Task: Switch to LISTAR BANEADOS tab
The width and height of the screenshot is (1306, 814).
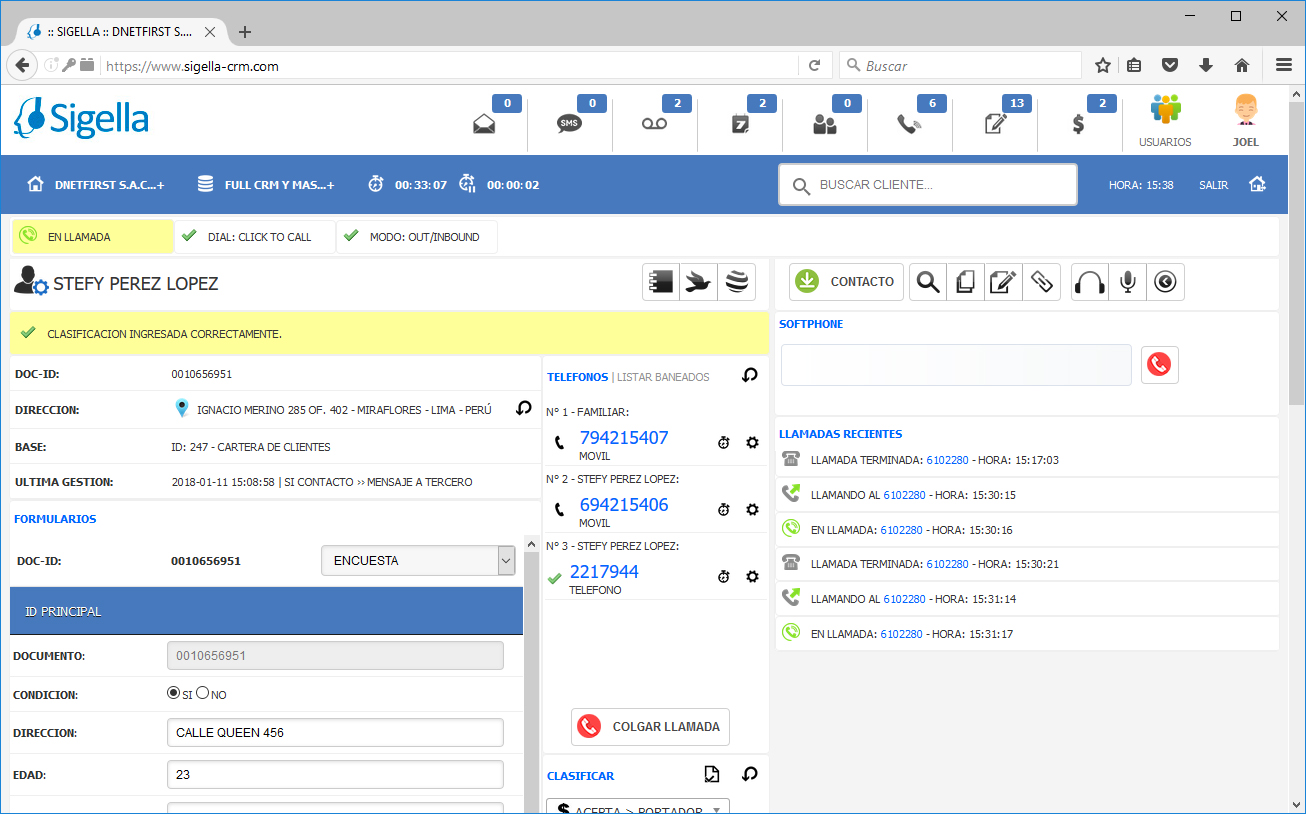Action: [x=663, y=377]
